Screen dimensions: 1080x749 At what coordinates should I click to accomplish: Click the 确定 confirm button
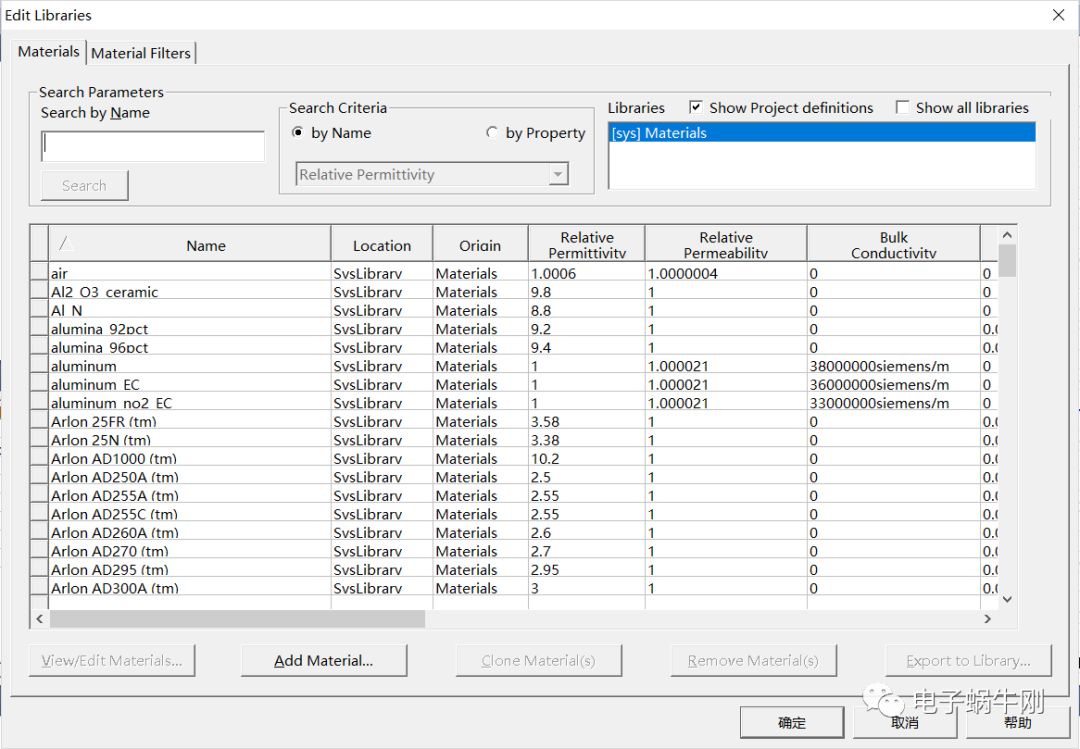click(791, 722)
